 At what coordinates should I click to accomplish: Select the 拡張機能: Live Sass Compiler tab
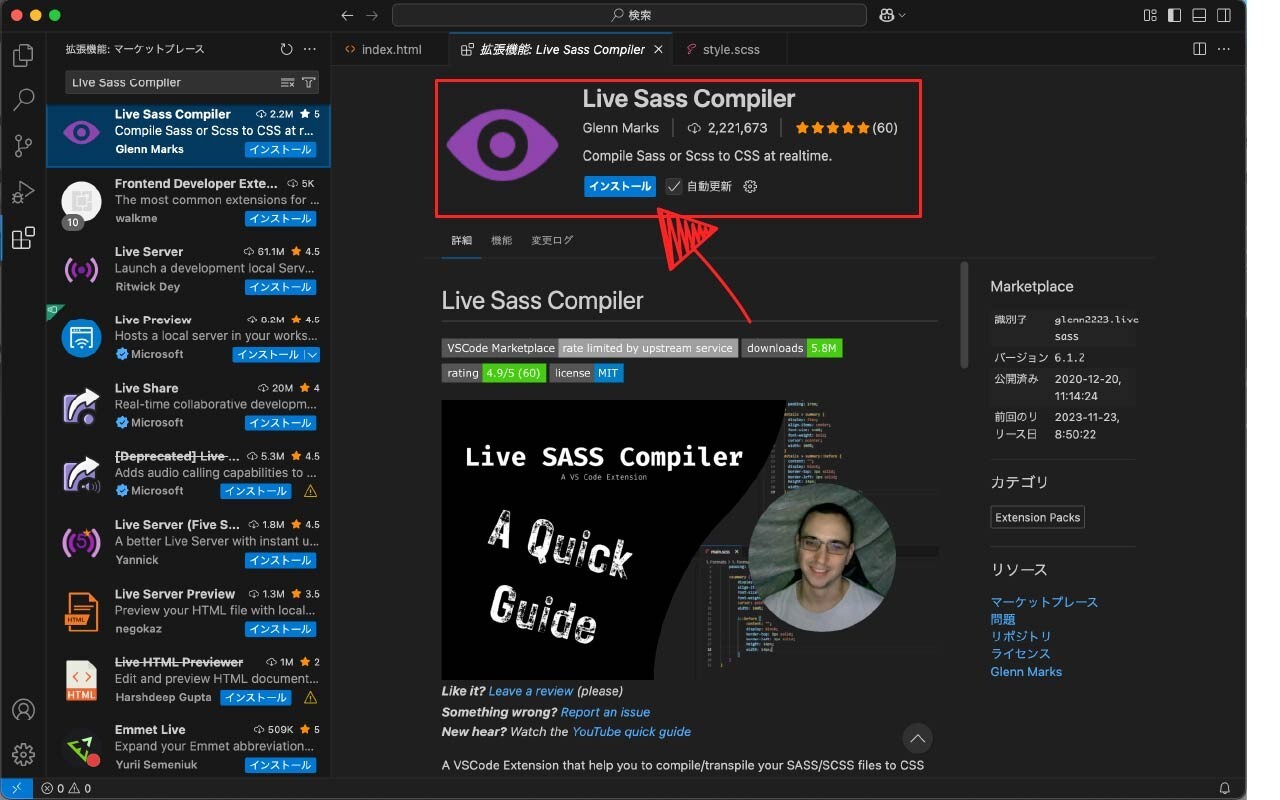562,49
